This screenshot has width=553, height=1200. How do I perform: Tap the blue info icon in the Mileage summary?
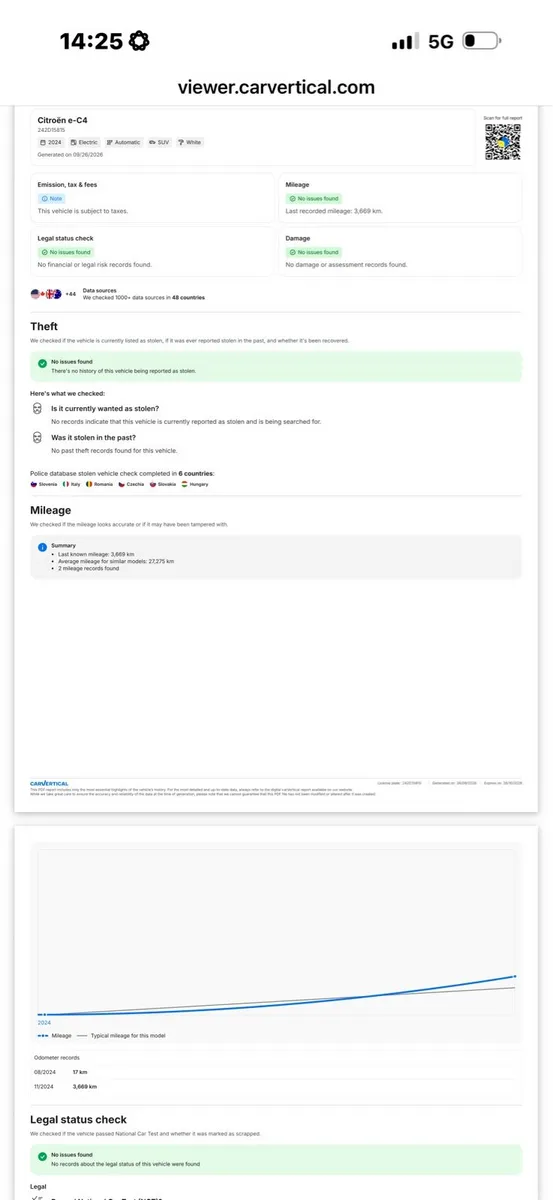pyautogui.click(x=42, y=548)
